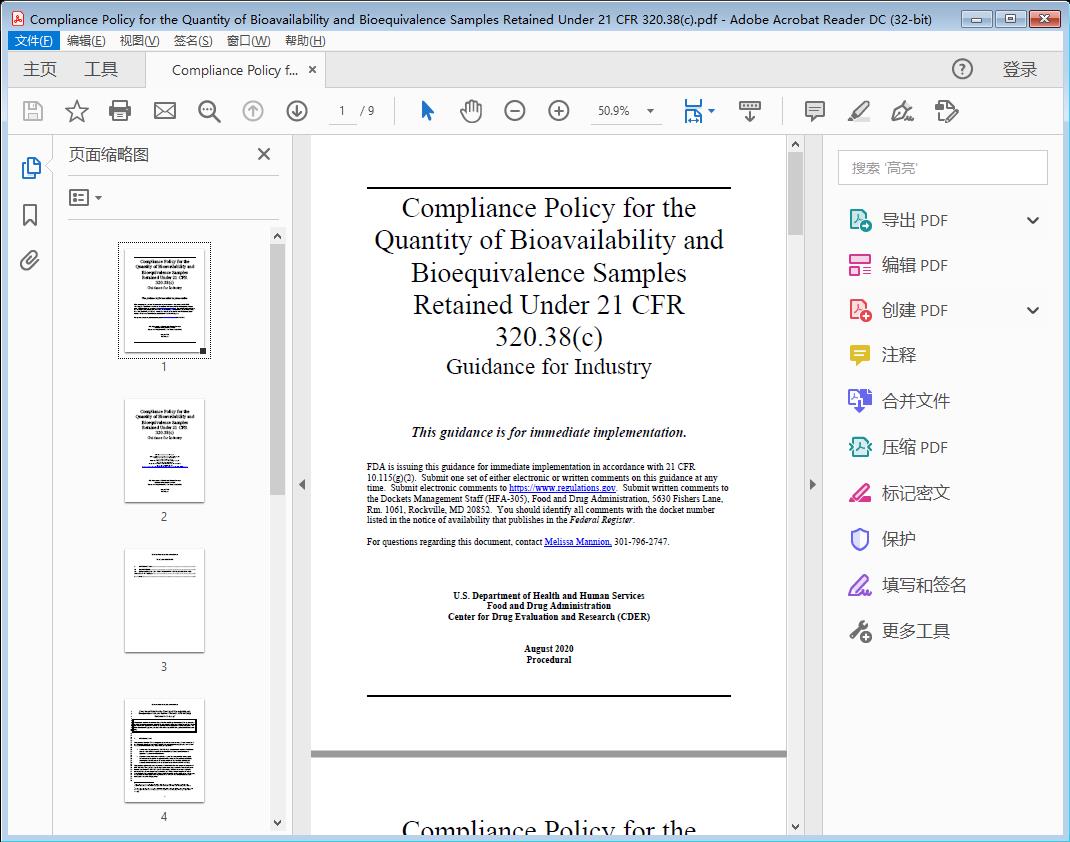Expand the 创建 PDF chevron
1070x842 pixels.
1033,310
